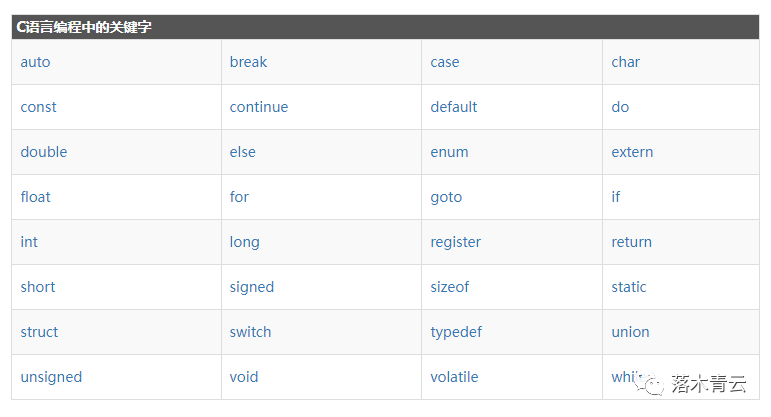Open the 'break' keyword link
Image resolution: width=771 pixels, height=417 pixels.
click(248, 62)
